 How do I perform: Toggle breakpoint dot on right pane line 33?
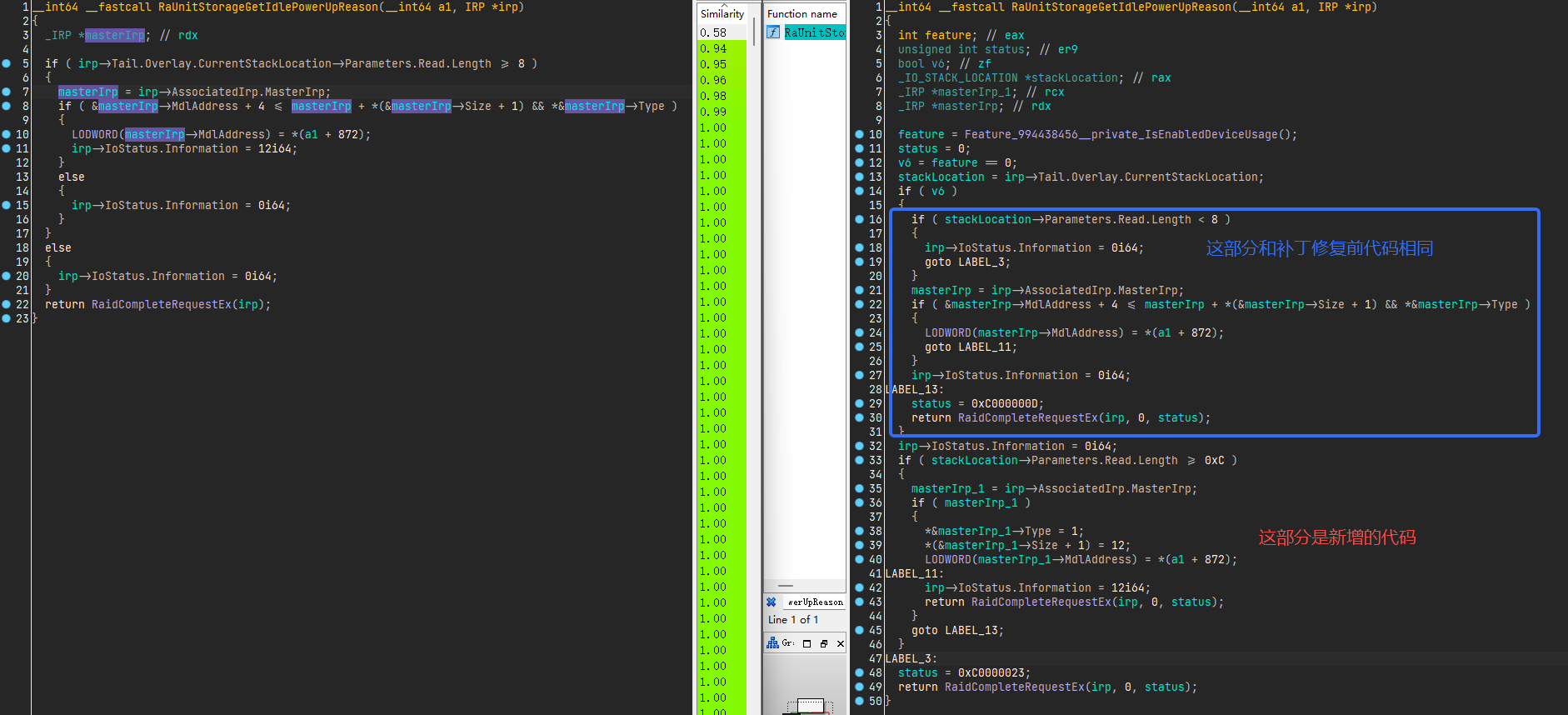pyautogui.click(x=859, y=460)
